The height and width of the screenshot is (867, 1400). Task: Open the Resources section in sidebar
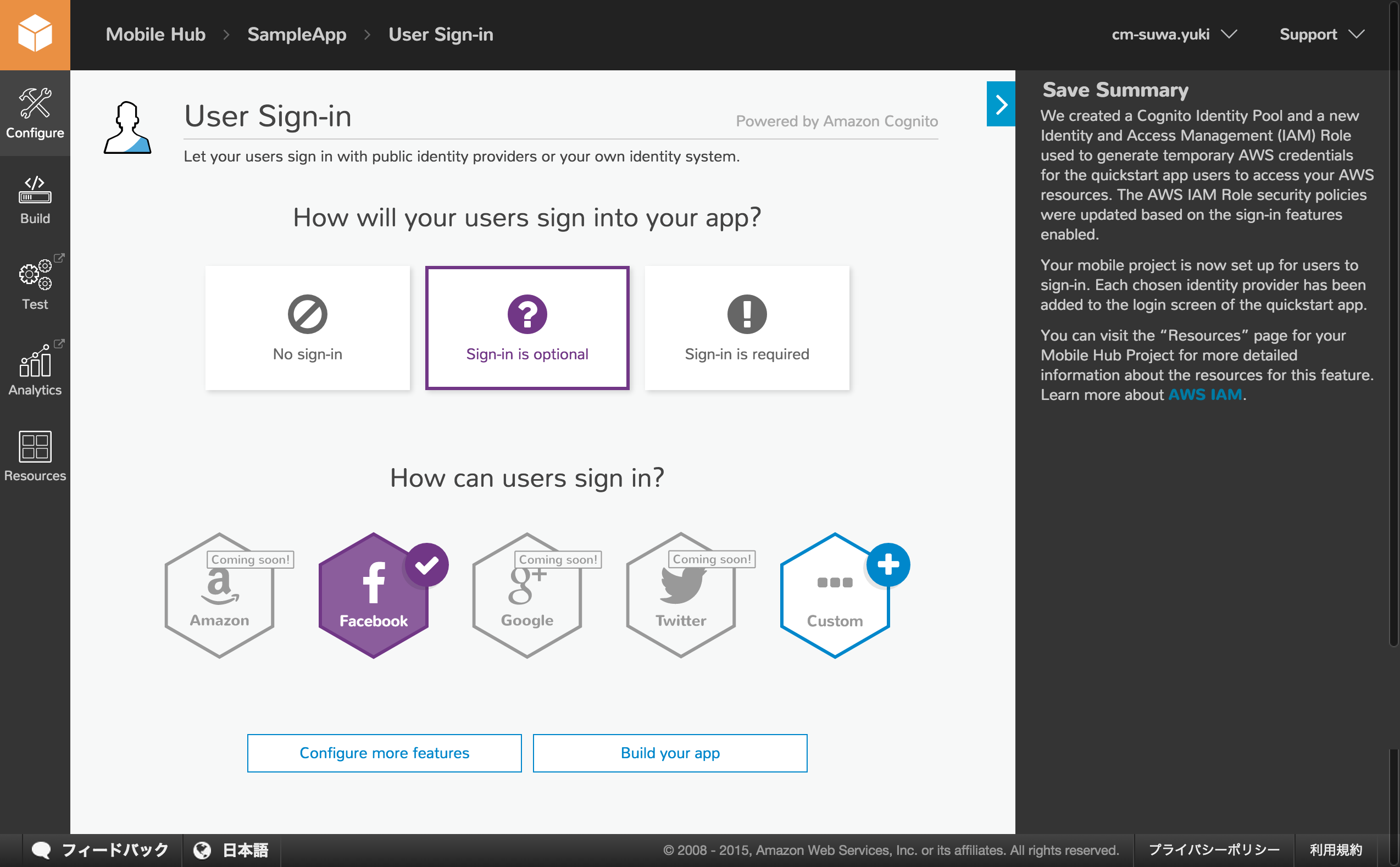pyautogui.click(x=35, y=457)
